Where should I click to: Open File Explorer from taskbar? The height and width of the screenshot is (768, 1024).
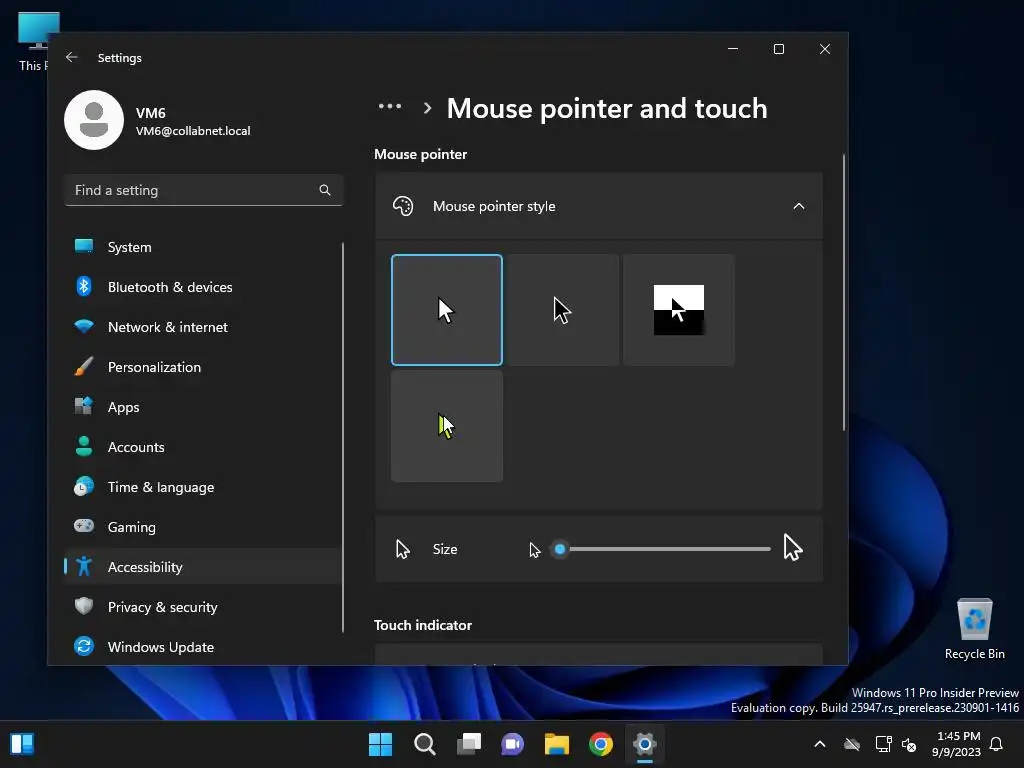point(557,744)
